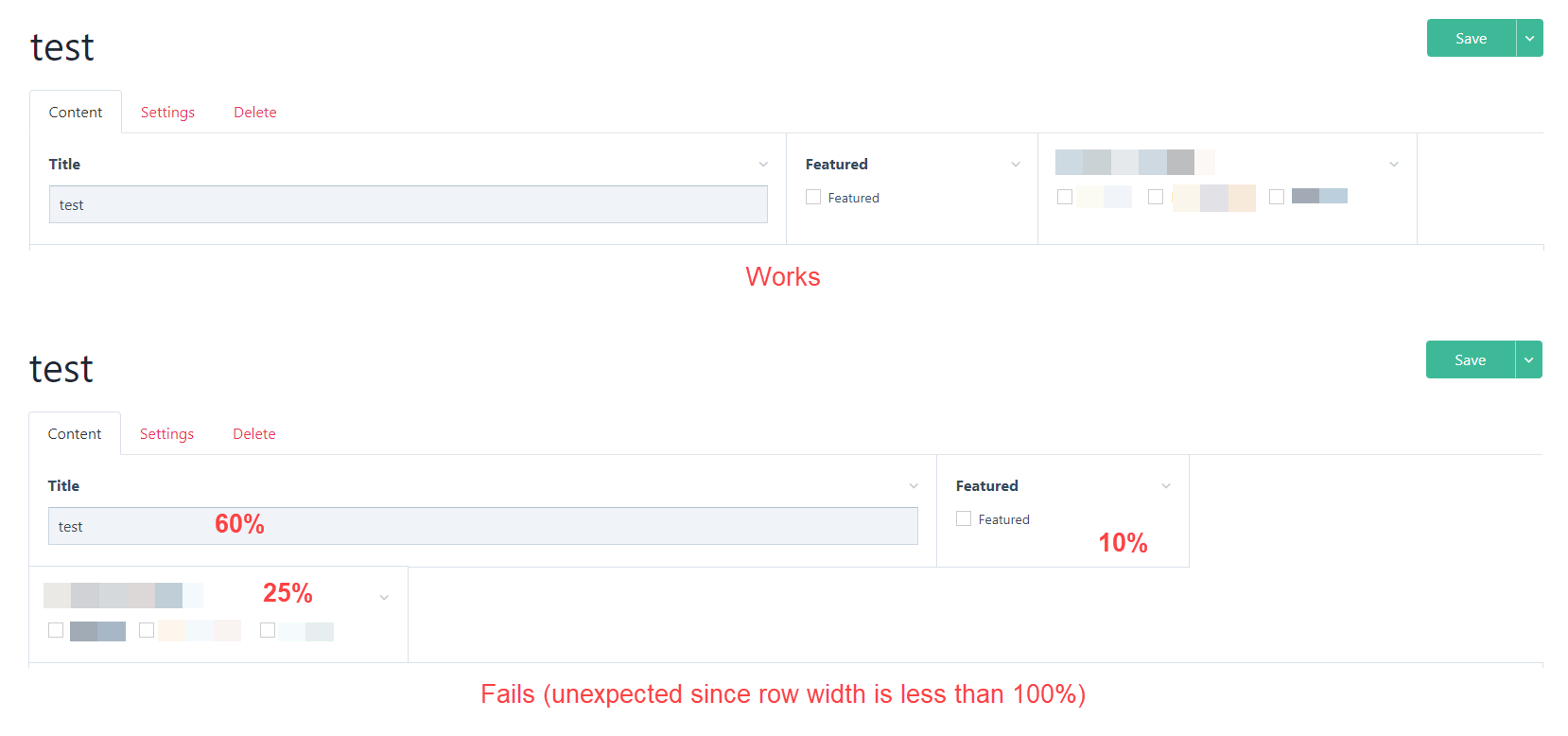The image size is (1568, 736).
Task: Collapse the Featured section in the top form
Action: pyautogui.click(x=1016, y=164)
